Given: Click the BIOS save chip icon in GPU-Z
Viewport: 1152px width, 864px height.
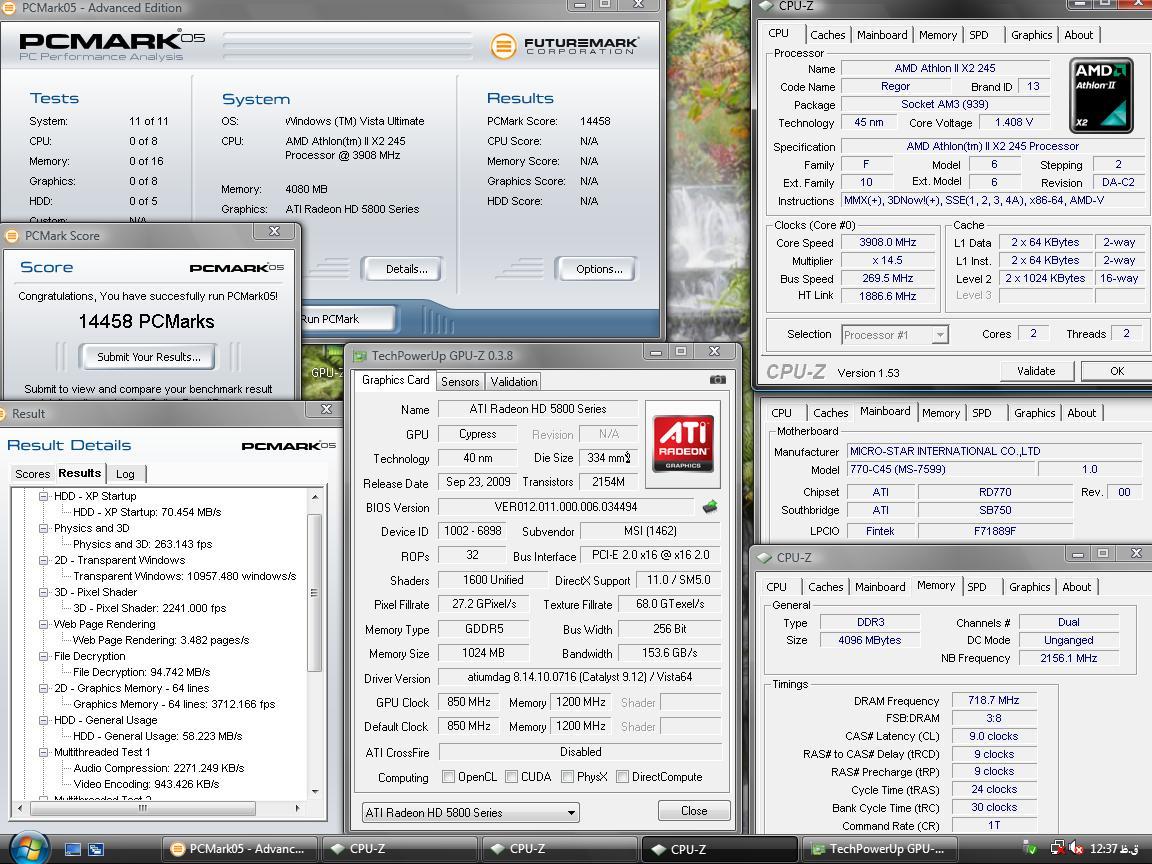Looking at the screenshot, I should click(x=710, y=506).
